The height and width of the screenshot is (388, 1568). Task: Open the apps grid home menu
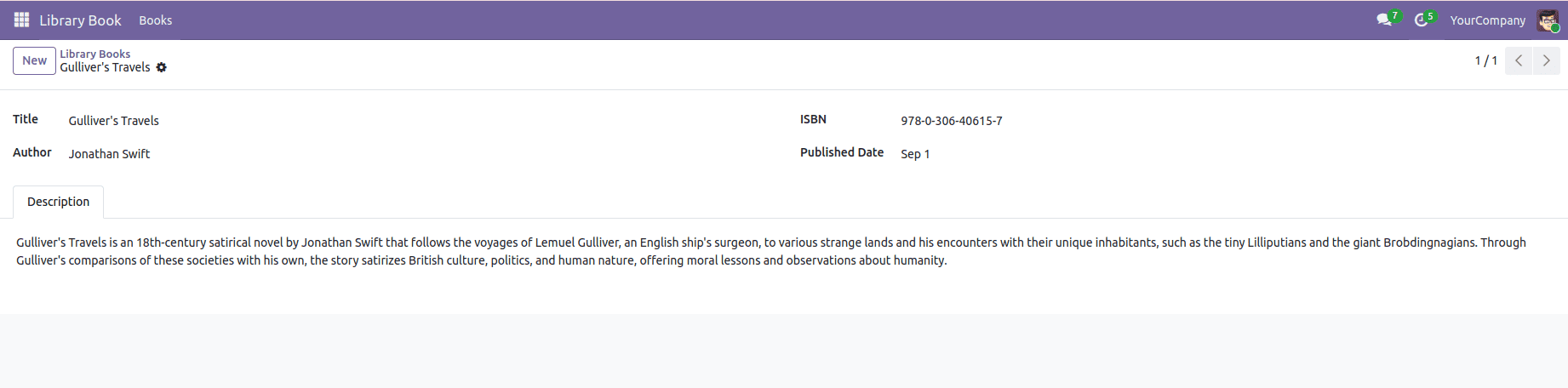click(x=21, y=20)
